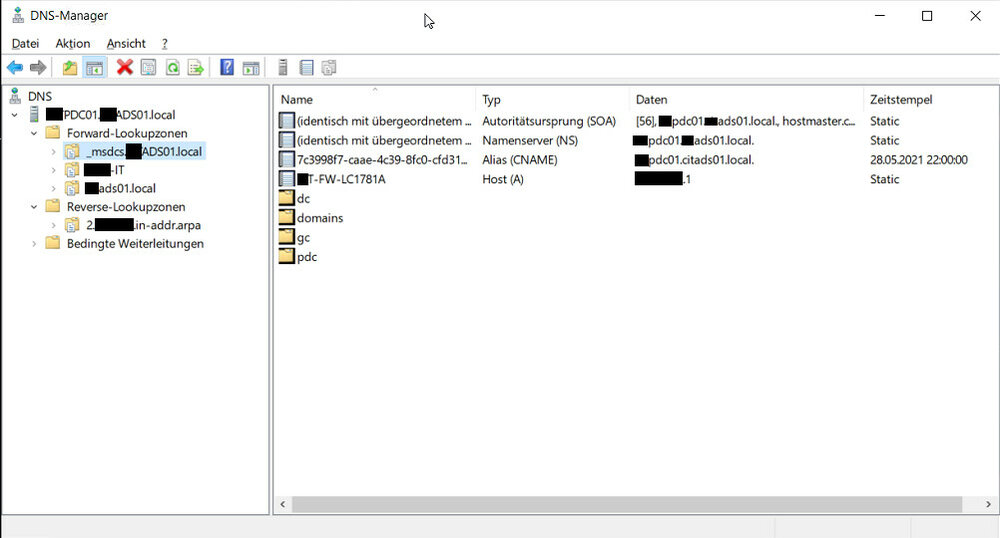Sort list by Typ column header
The image size is (1000, 538).
[491, 100]
